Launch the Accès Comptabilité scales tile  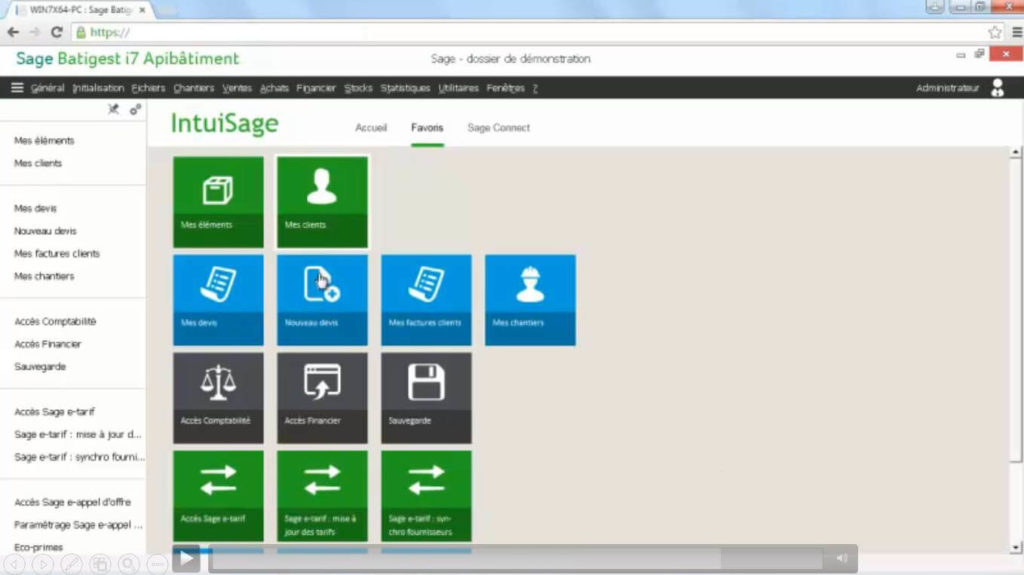point(218,397)
